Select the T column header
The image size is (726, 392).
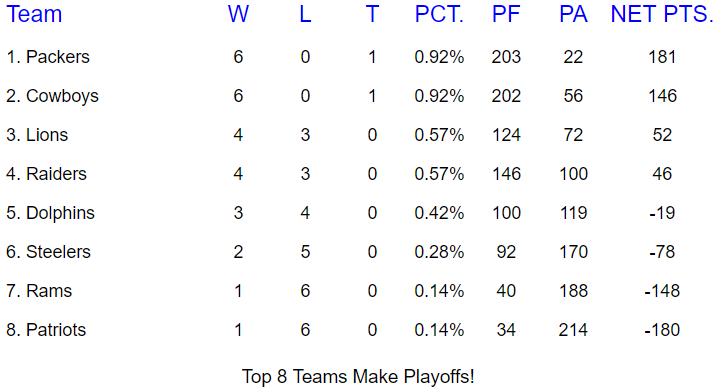[372, 14]
